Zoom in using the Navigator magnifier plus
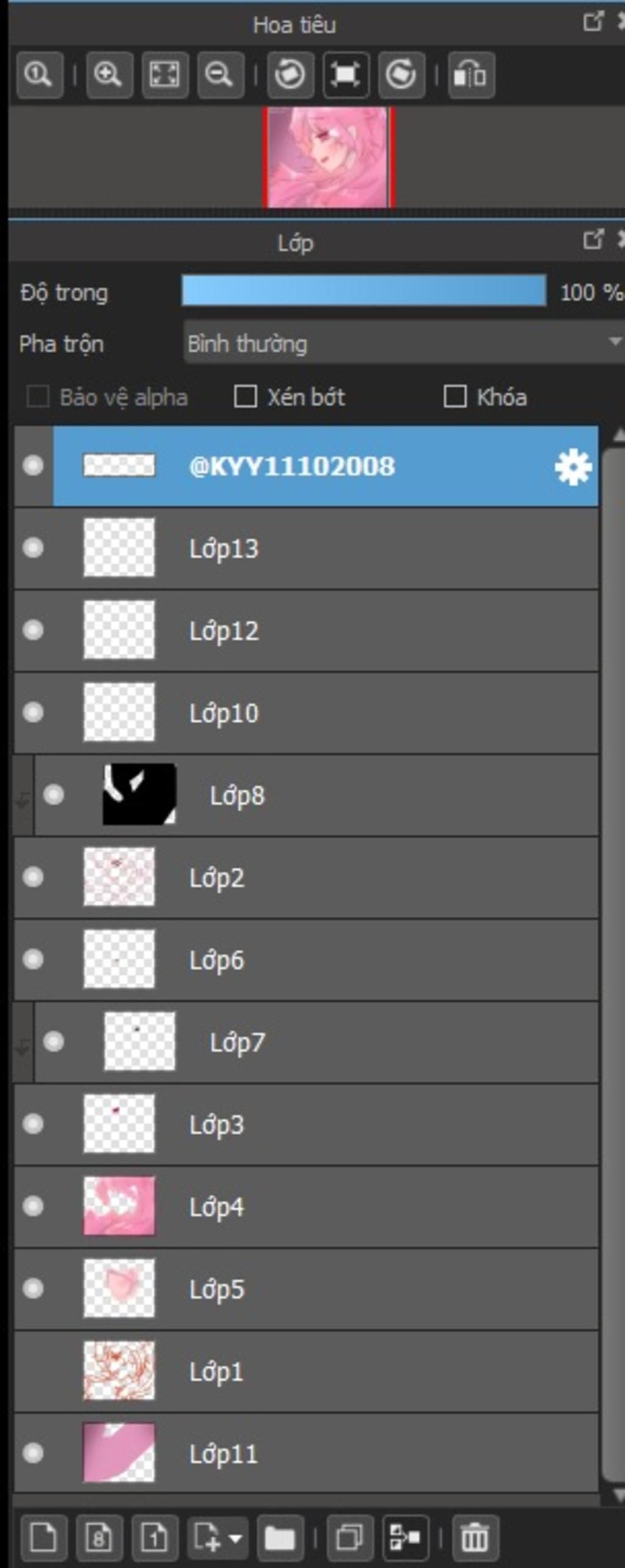The height and width of the screenshot is (1568, 625). tap(109, 75)
